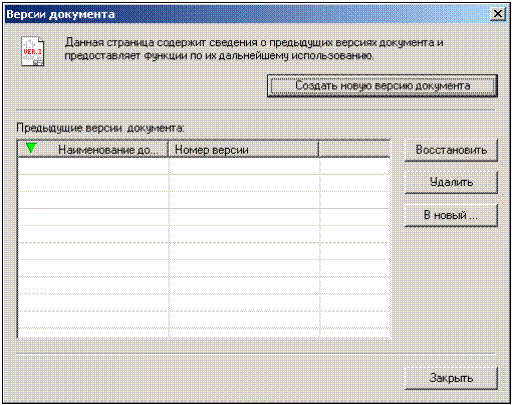
Task: Click 'Предыдущие версии документа:' label
Action: [100, 128]
